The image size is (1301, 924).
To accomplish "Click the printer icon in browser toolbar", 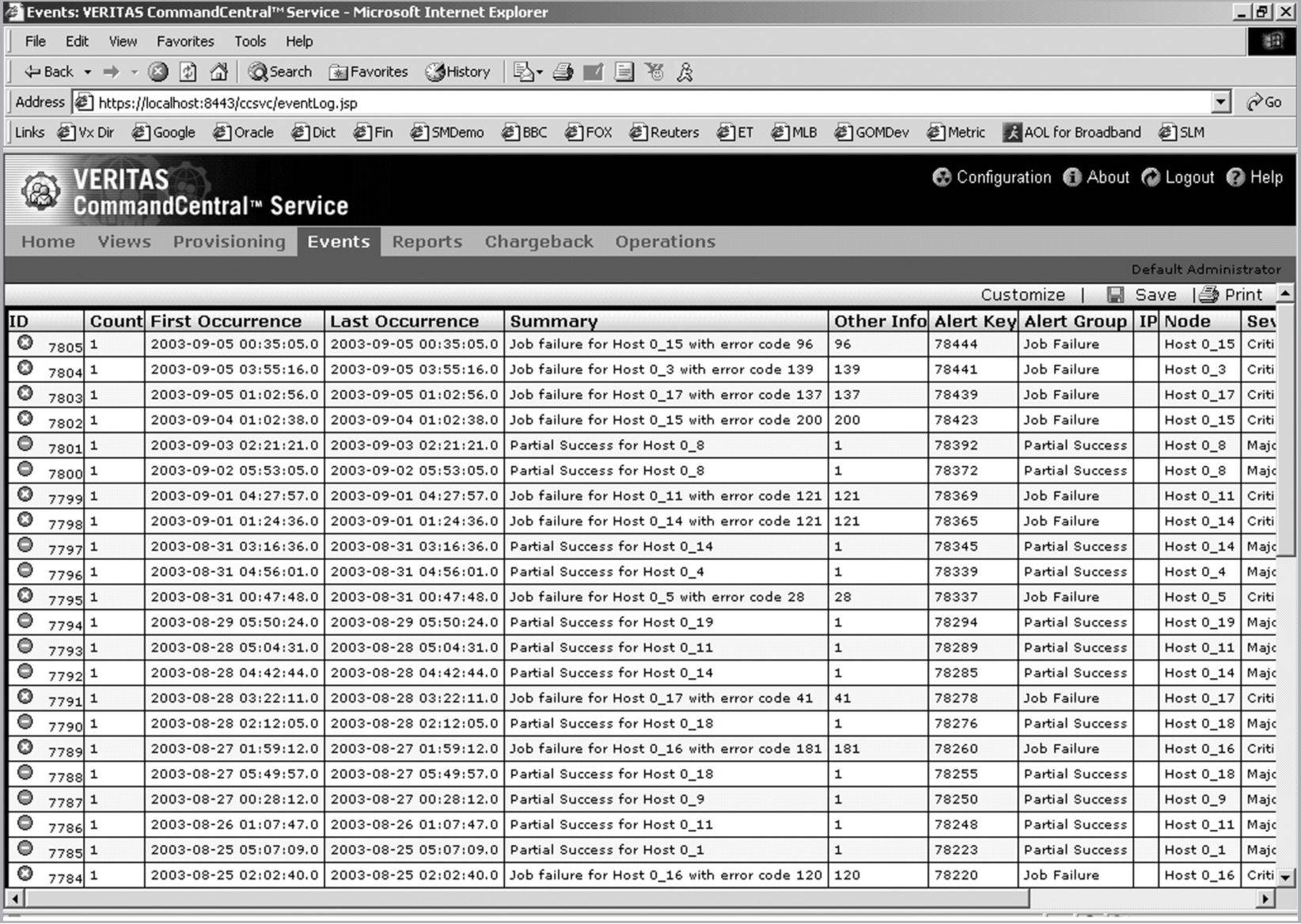I will point(563,72).
